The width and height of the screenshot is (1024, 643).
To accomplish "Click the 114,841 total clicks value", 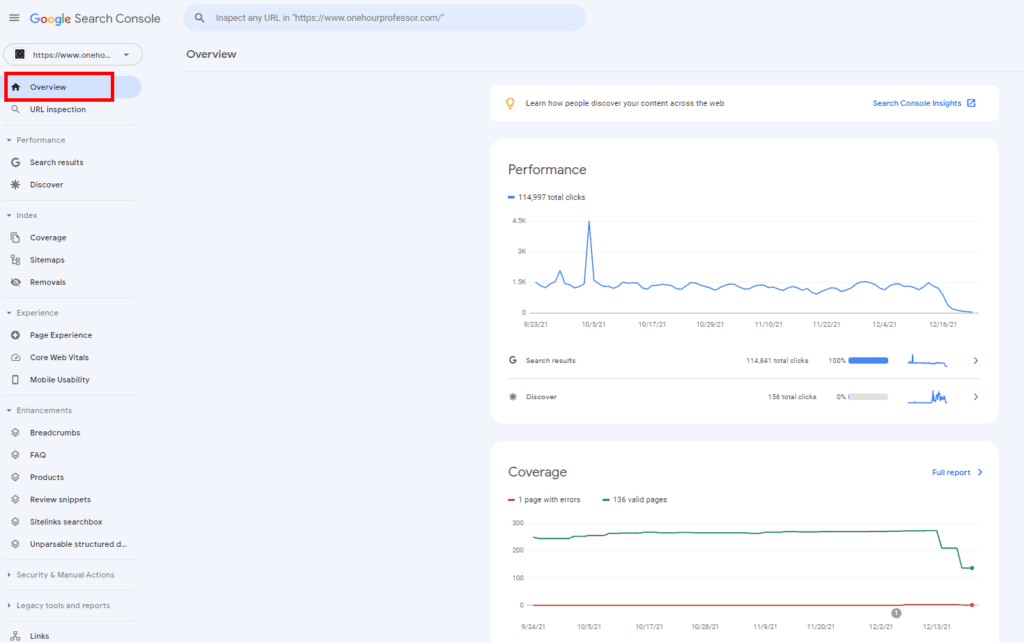I will click(777, 360).
